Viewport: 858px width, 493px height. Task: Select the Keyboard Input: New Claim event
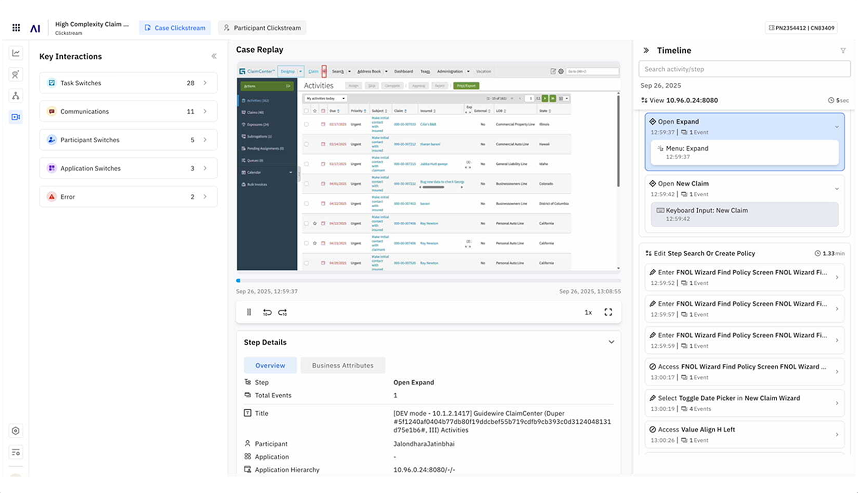744,214
